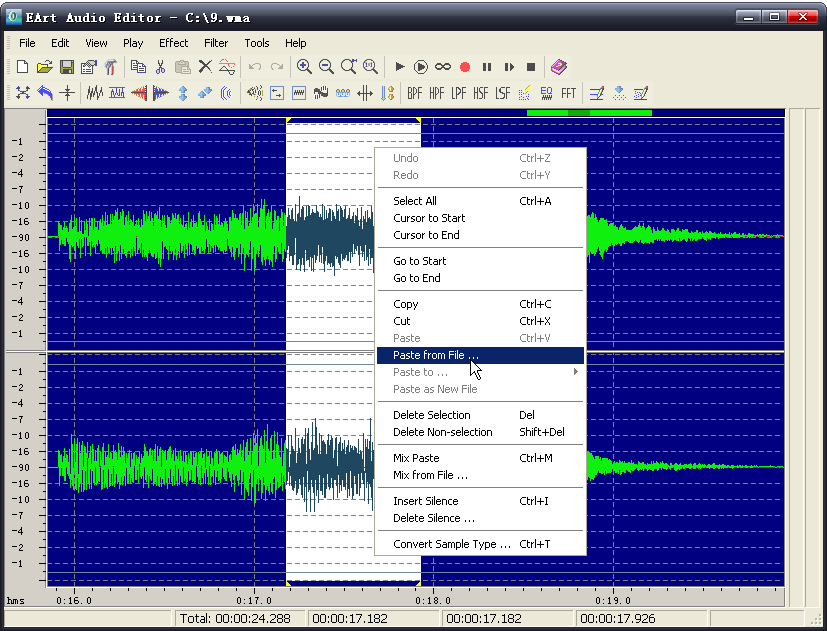Image resolution: width=827 pixels, height=631 pixels.
Task: Choose Go to Start in context menu
Action: [x=480, y=261]
